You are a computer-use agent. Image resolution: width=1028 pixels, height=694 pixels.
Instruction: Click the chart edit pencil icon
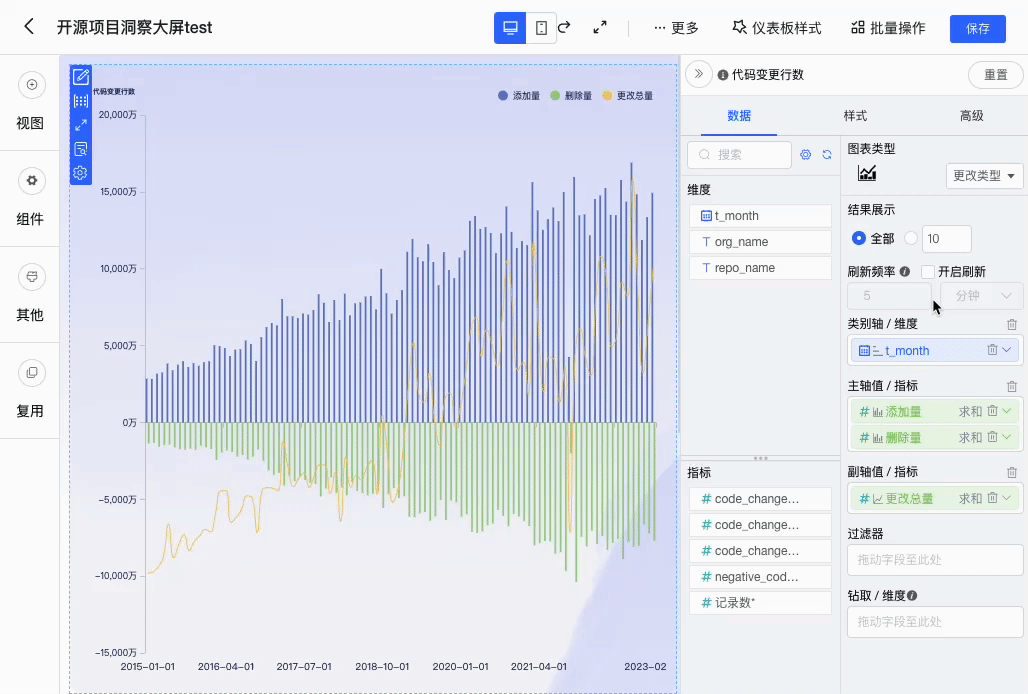(x=81, y=77)
